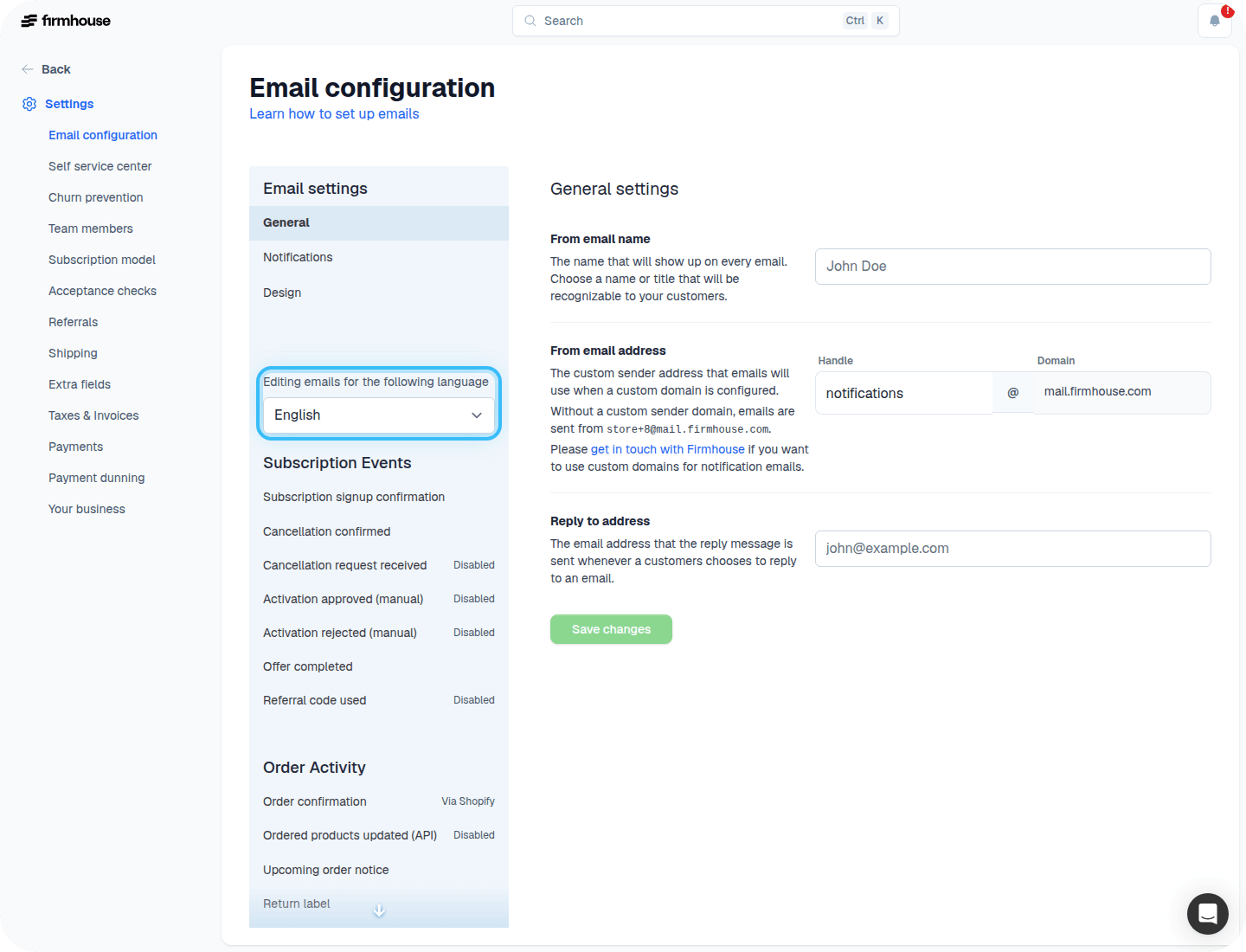Open Upcoming order notice email
Image resolution: width=1246 pixels, height=952 pixels.
point(326,870)
